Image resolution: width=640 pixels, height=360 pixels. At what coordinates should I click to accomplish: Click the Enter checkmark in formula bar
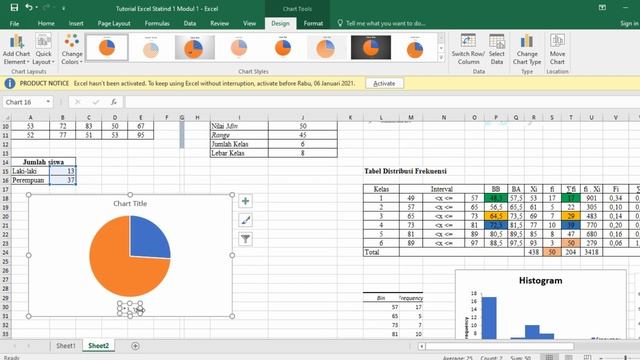point(96,102)
